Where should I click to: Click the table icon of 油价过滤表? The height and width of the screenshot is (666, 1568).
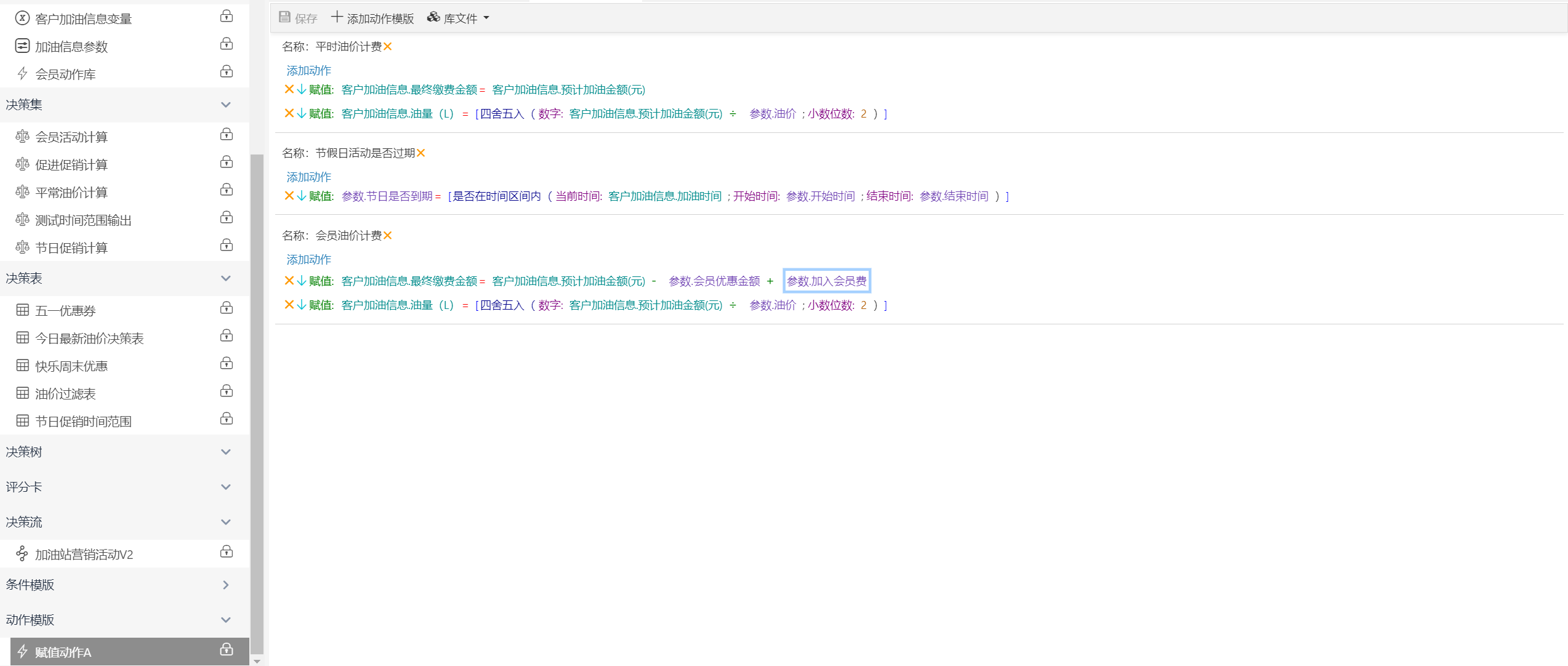pos(22,393)
